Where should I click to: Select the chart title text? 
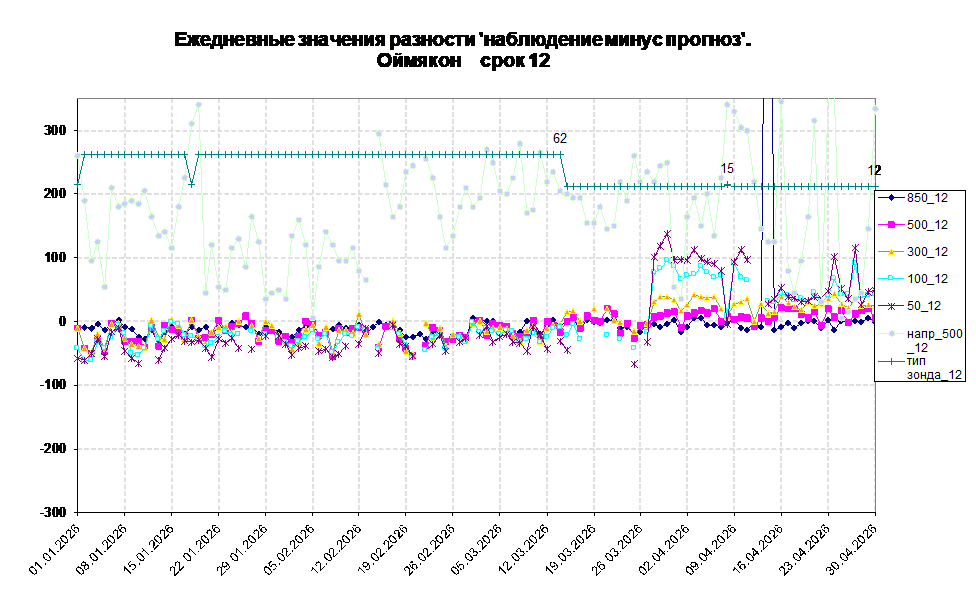pos(462,40)
